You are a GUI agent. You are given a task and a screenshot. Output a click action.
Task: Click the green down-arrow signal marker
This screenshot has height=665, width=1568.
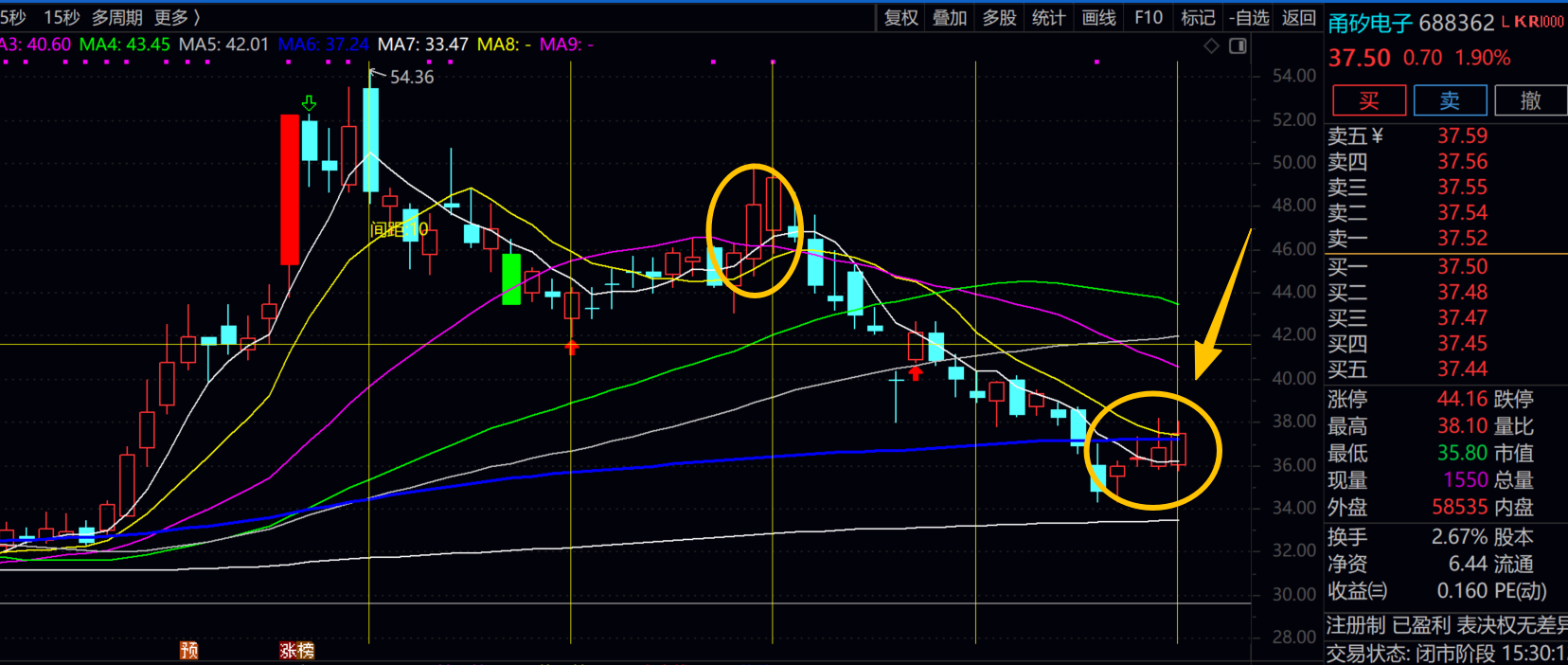309,103
